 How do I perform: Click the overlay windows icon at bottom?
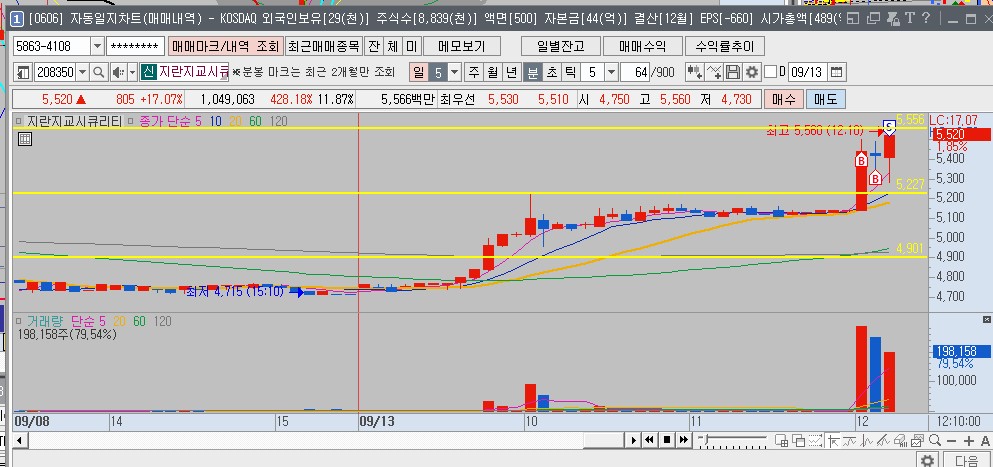coord(799,440)
